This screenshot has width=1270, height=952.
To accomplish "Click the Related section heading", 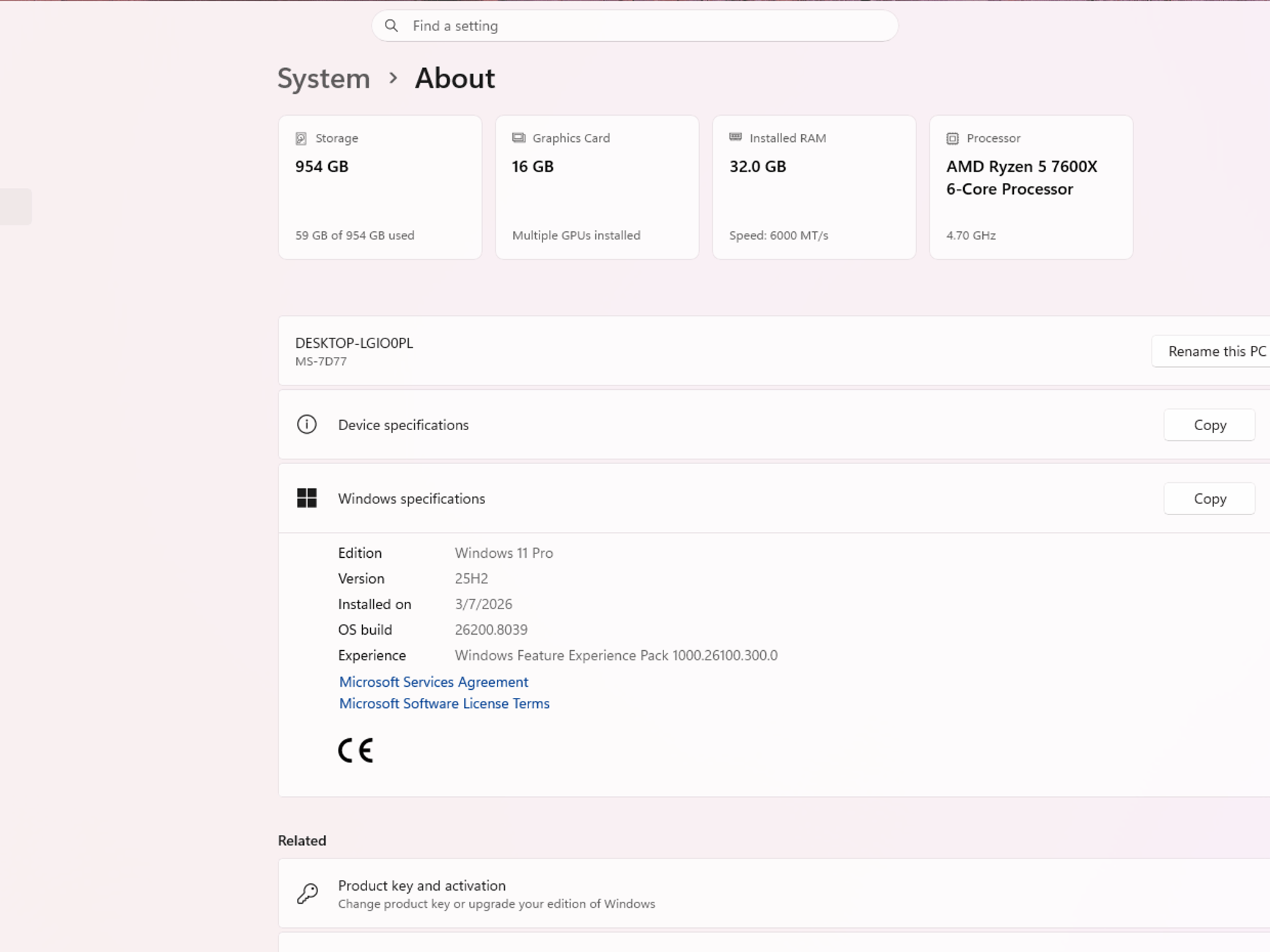I will click(302, 840).
